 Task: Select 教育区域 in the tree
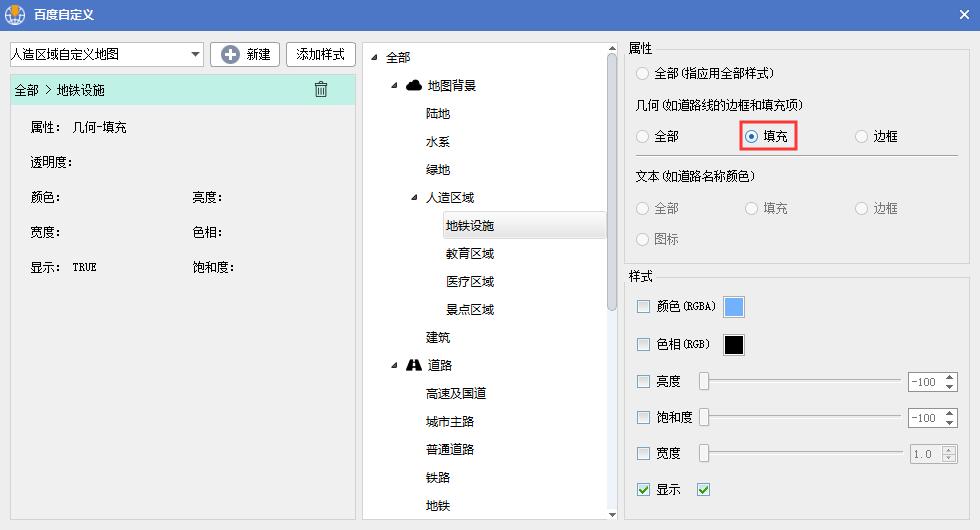point(470,254)
